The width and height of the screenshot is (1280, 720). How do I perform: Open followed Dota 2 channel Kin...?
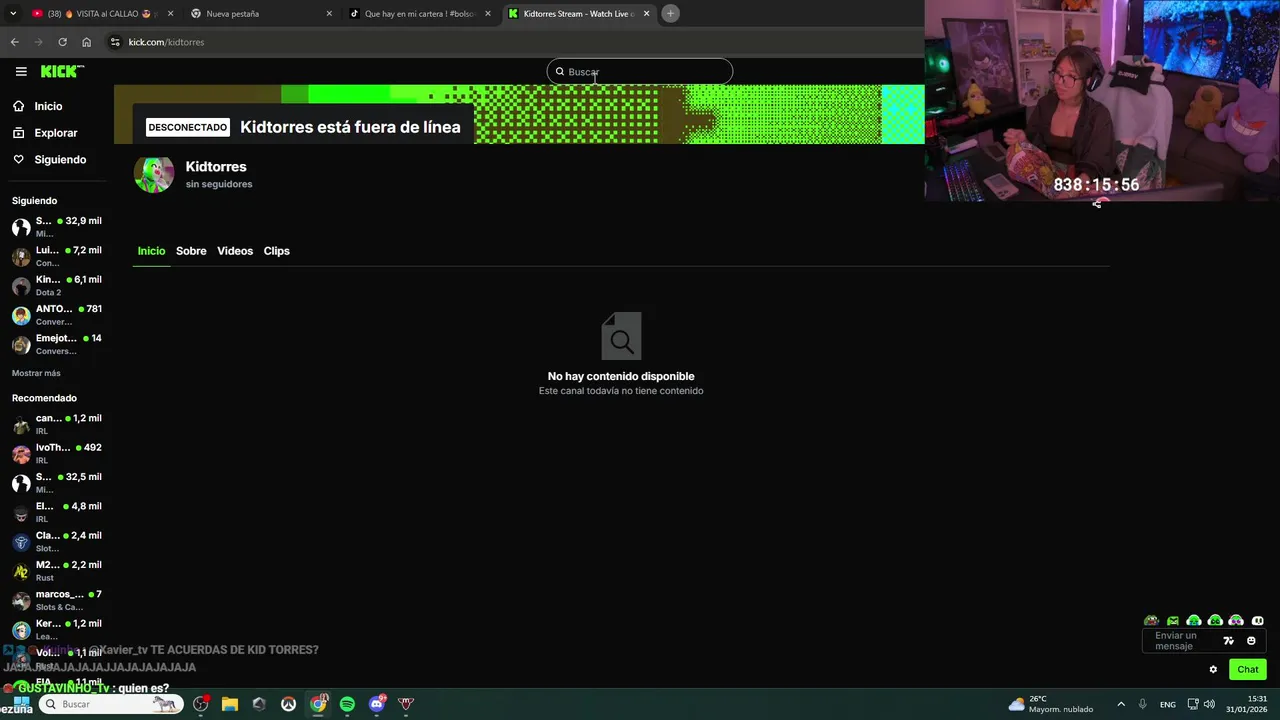click(57, 285)
